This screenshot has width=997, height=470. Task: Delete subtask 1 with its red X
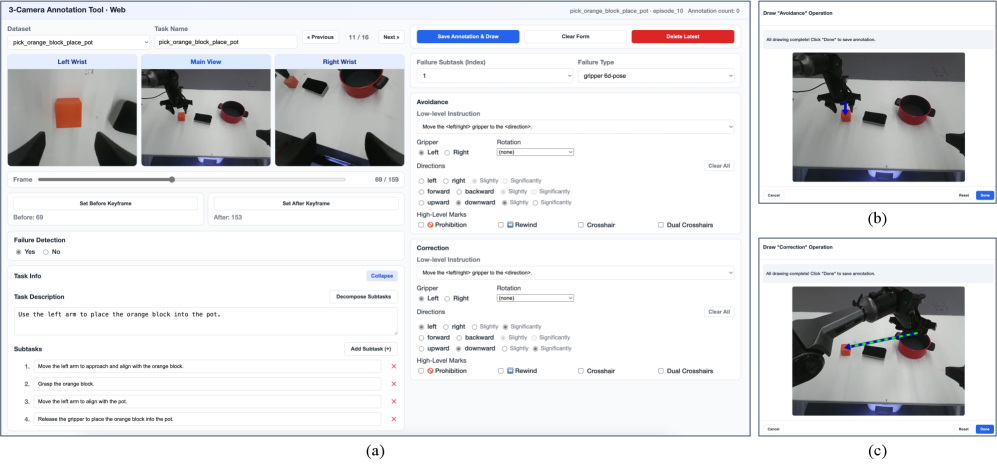pyautogui.click(x=393, y=366)
